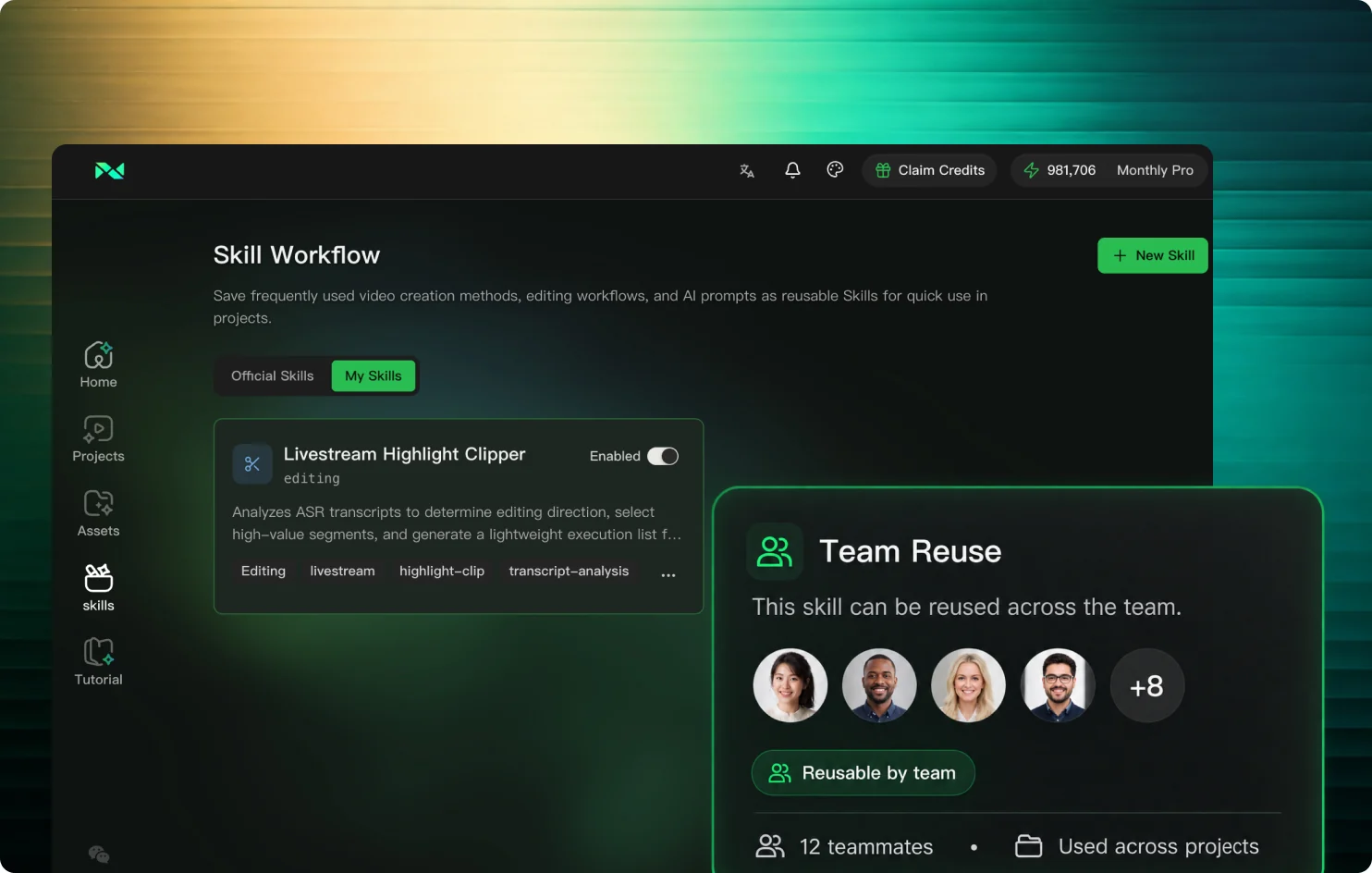Open the theme palette icon
This screenshot has height=873, width=1372.
point(835,170)
